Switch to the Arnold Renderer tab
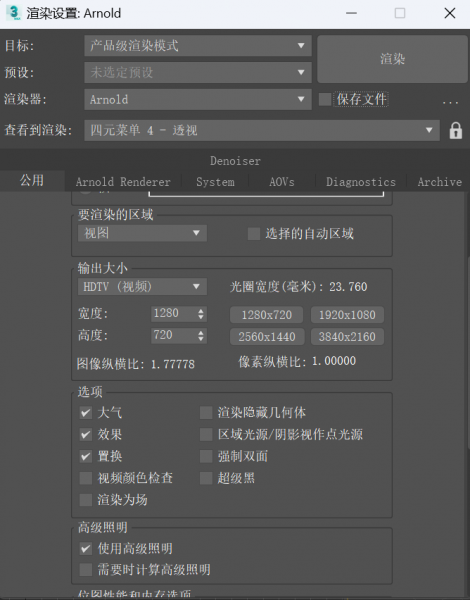Image resolution: width=470 pixels, height=600 pixels. [x=123, y=182]
